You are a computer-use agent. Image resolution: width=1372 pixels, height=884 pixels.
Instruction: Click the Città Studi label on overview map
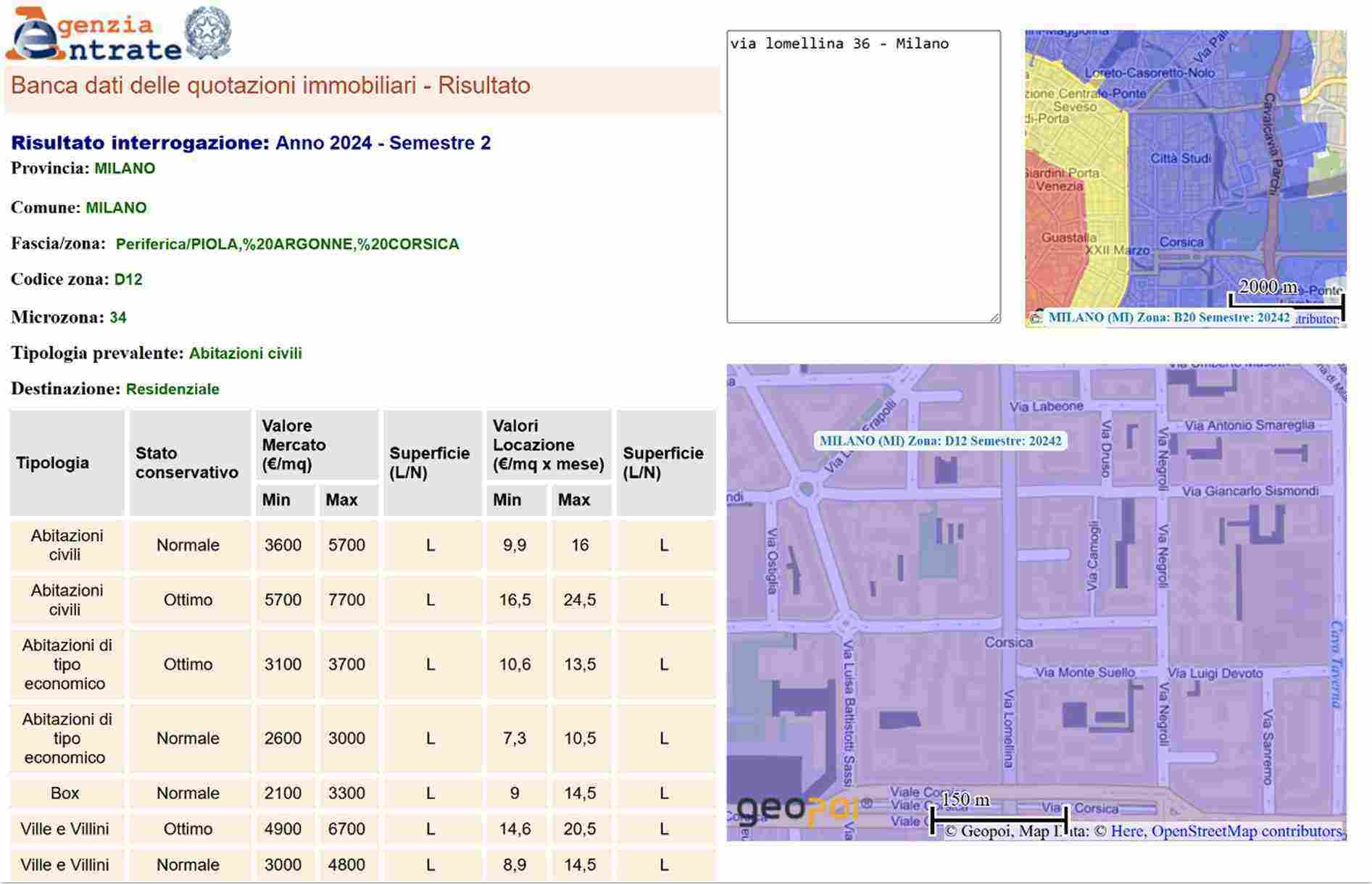pyautogui.click(x=1181, y=158)
